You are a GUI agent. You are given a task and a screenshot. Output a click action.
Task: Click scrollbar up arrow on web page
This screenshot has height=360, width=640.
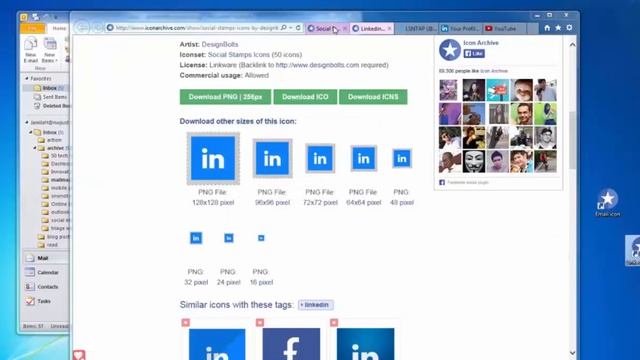click(x=573, y=44)
